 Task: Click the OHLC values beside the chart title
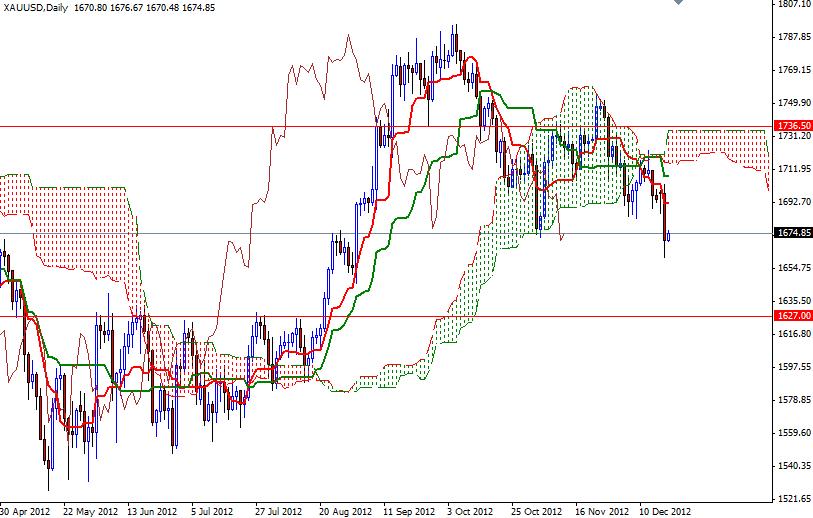145,8
